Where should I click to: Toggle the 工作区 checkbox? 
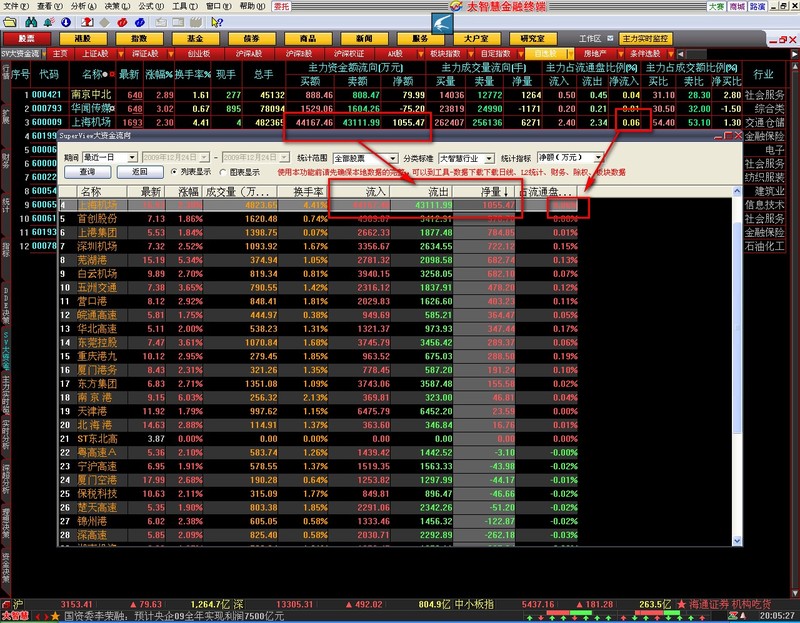click(x=610, y=39)
